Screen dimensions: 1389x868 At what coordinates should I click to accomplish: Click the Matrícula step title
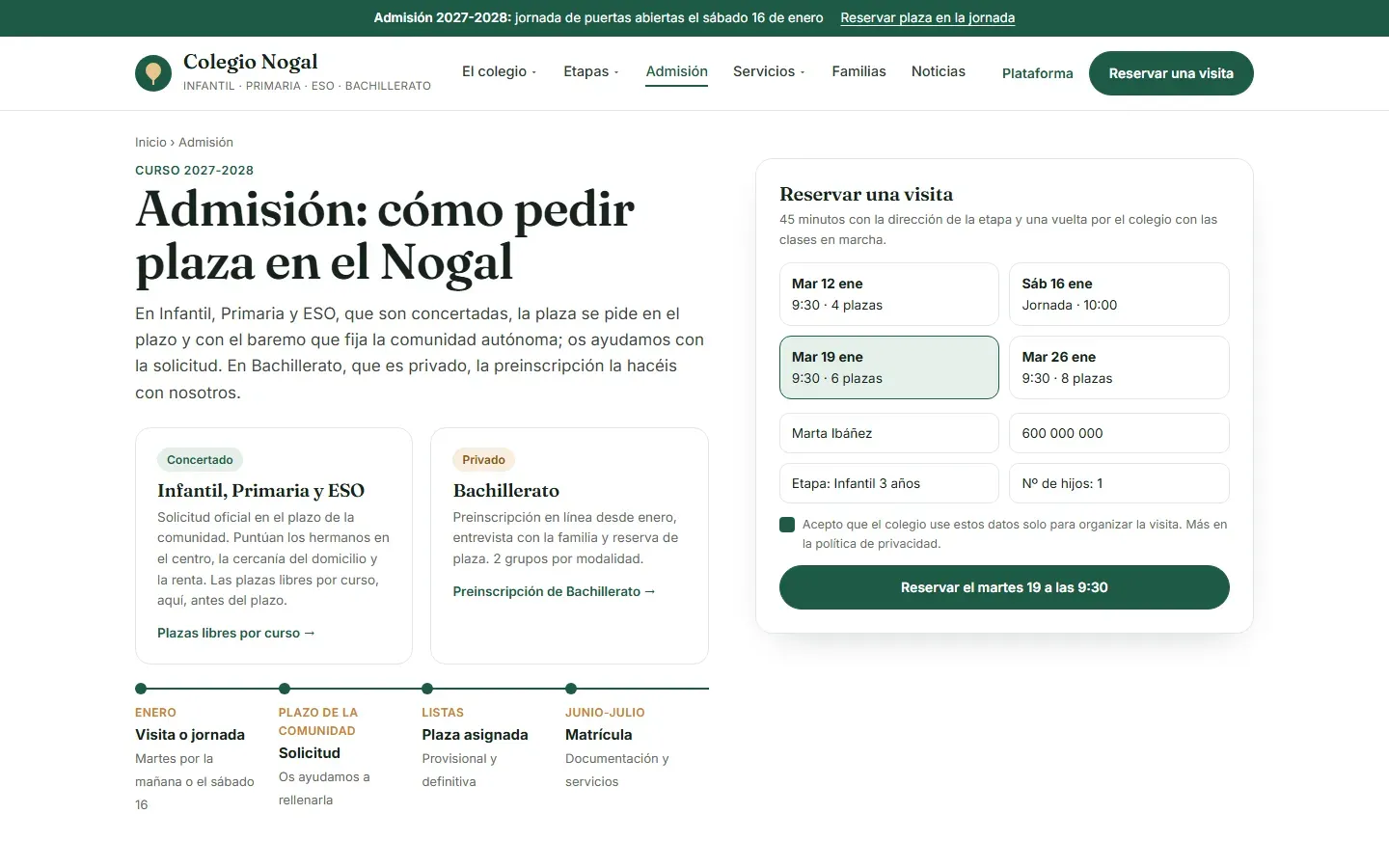pyautogui.click(x=599, y=735)
